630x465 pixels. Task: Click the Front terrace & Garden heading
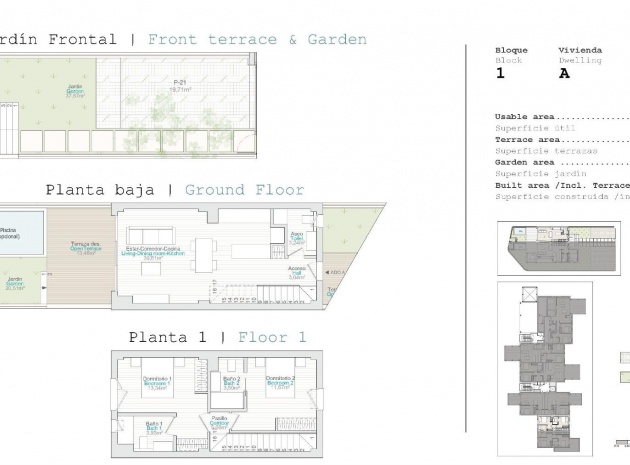[257, 40]
